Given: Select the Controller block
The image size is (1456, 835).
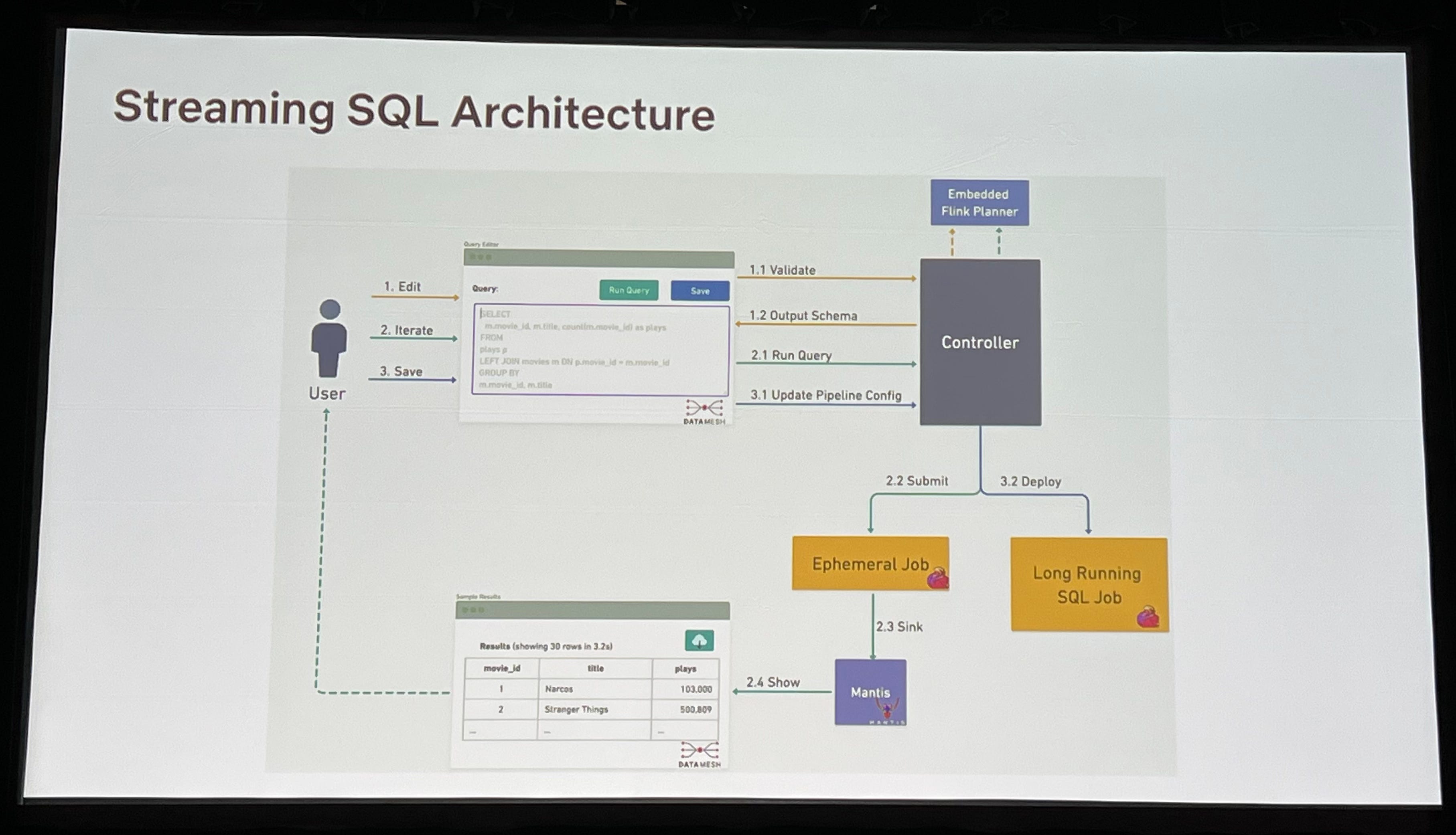Looking at the screenshot, I should click(980, 342).
